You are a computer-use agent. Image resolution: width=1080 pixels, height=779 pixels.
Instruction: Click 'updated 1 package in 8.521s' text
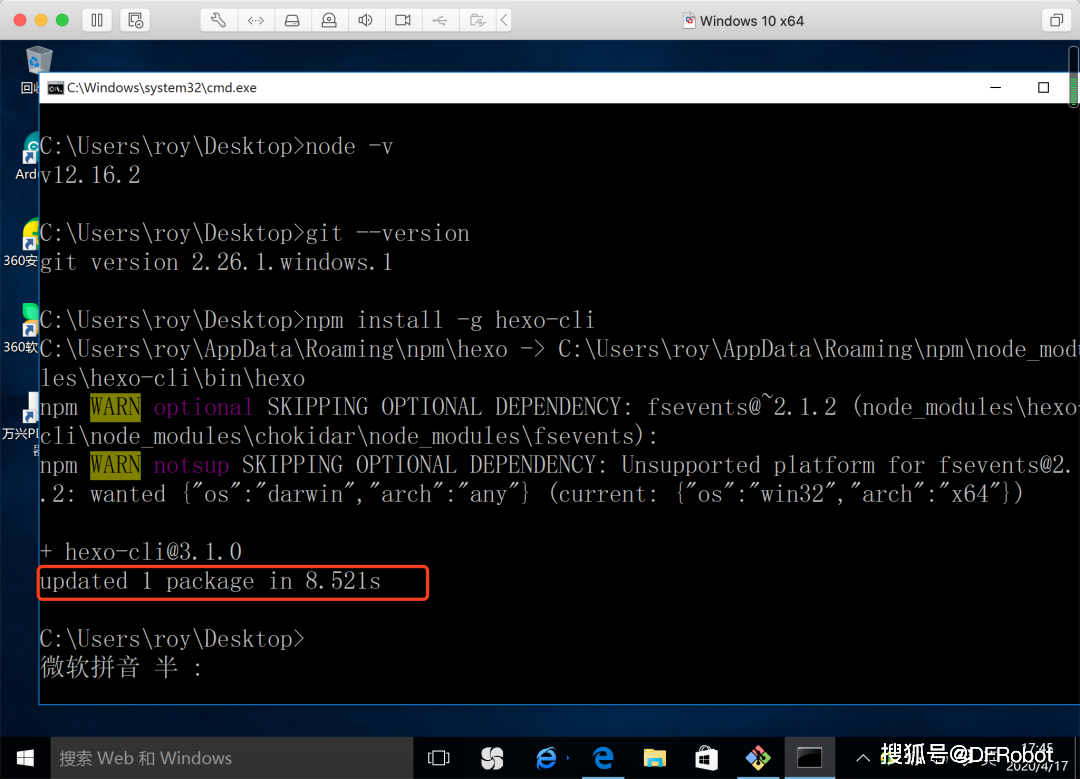(210, 581)
